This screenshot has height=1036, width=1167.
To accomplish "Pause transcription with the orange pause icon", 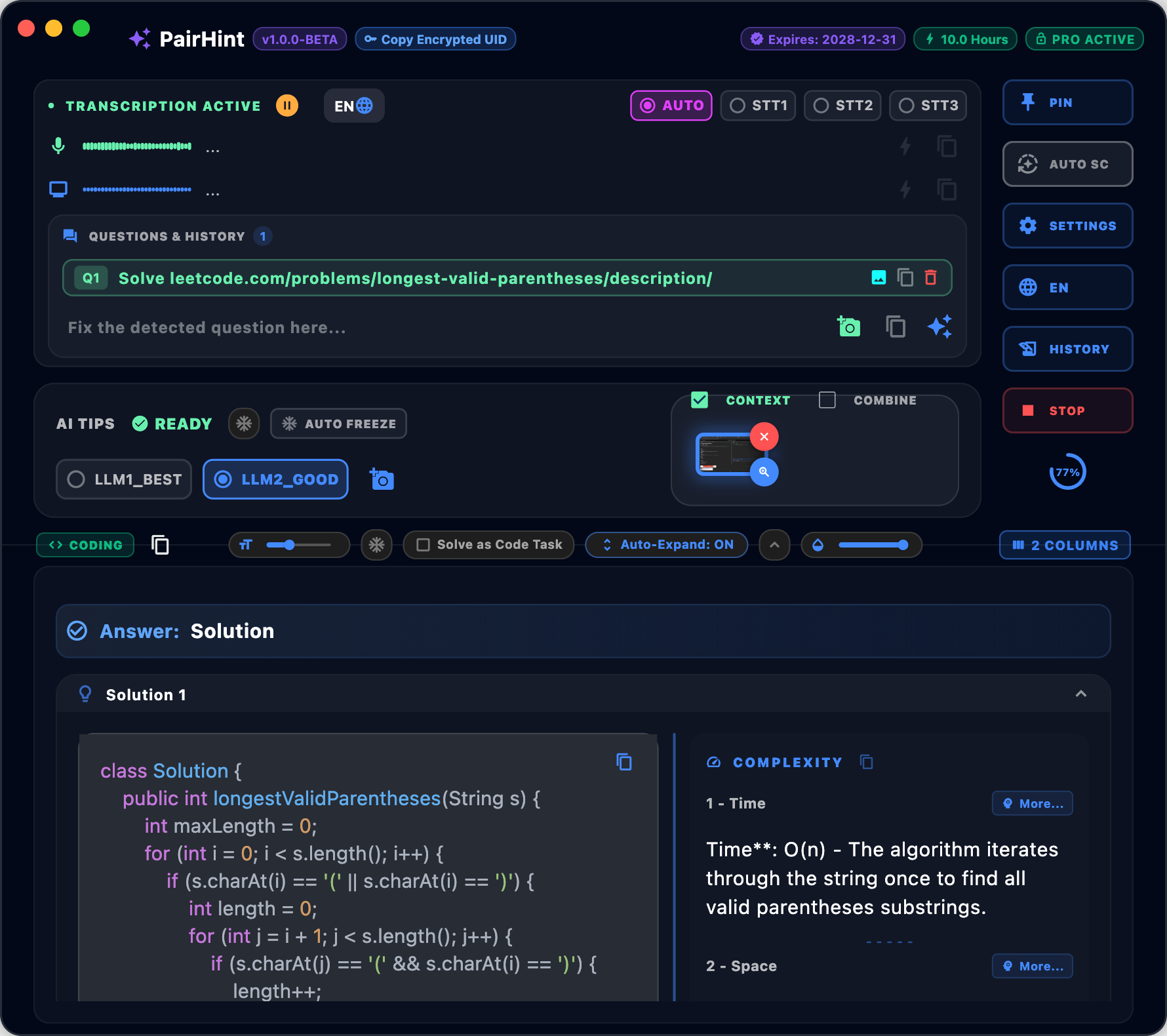I will pyautogui.click(x=287, y=106).
